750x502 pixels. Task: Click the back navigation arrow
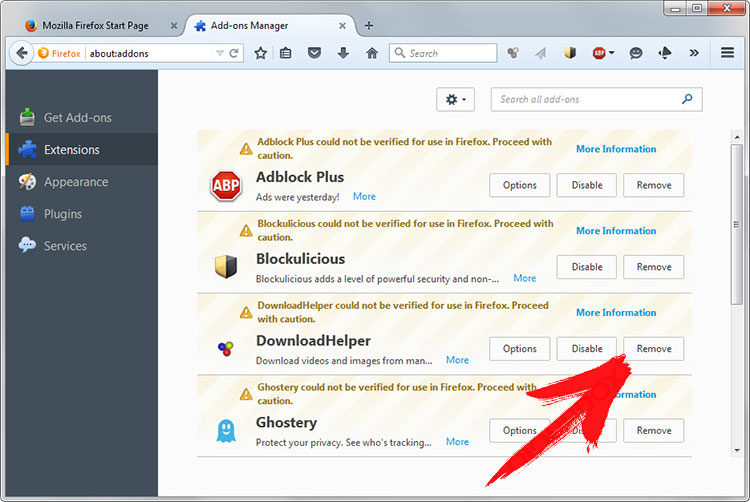pyautogui.click(x=21, y=53)
